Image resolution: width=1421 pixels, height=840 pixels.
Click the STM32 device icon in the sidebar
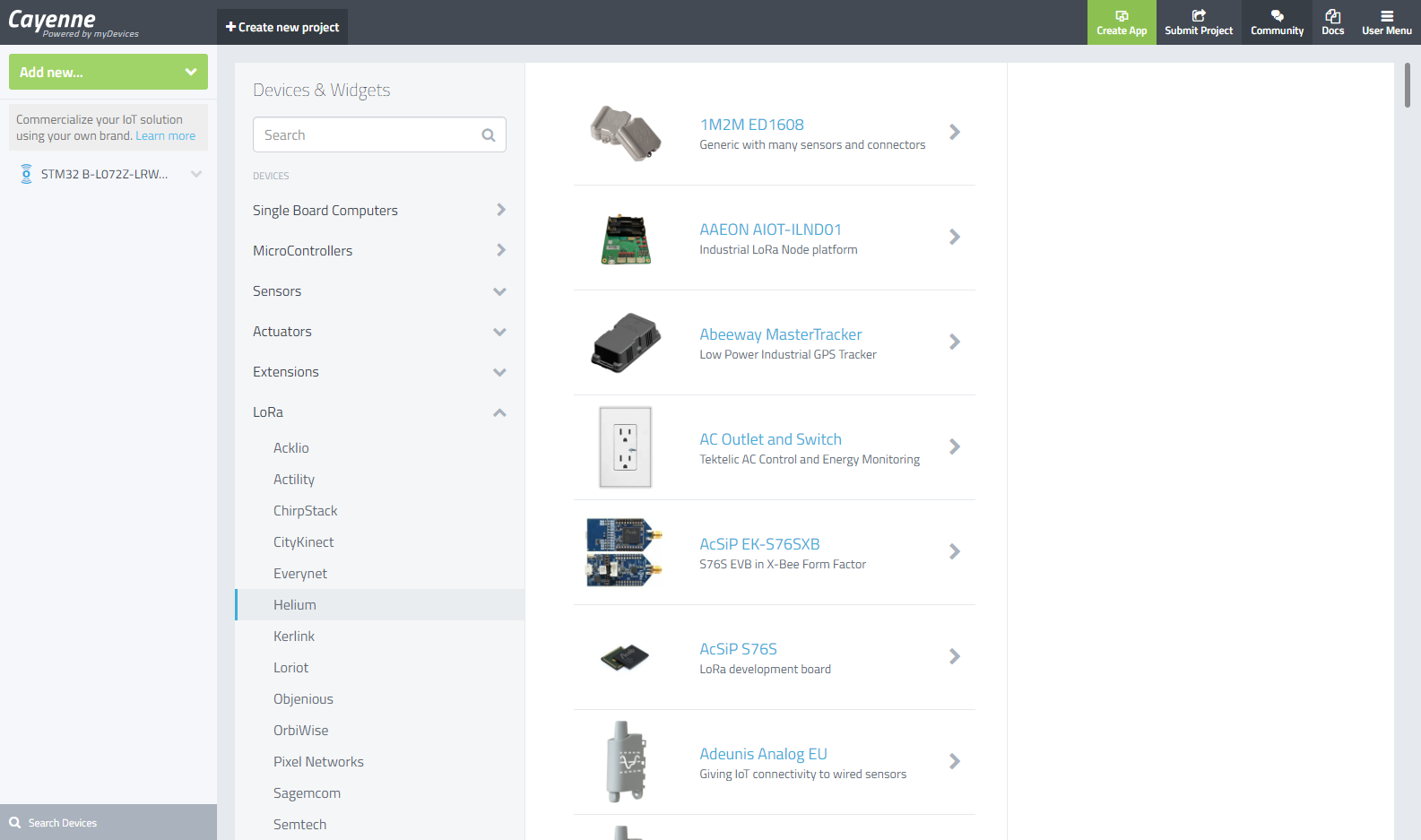pyautogui.click(x=26, y=174)
